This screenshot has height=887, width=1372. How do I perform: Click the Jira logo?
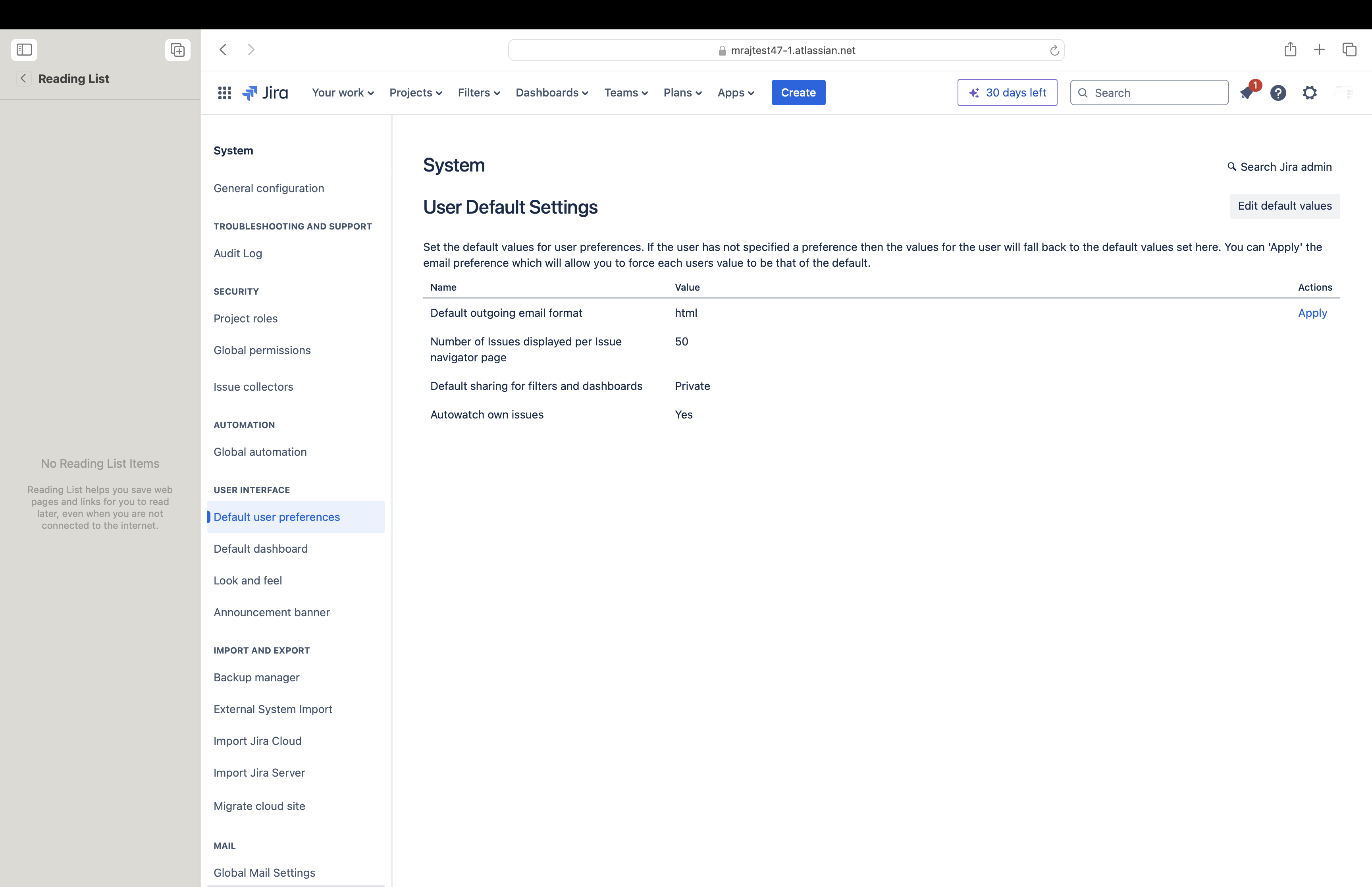click(x=266, y=92)
